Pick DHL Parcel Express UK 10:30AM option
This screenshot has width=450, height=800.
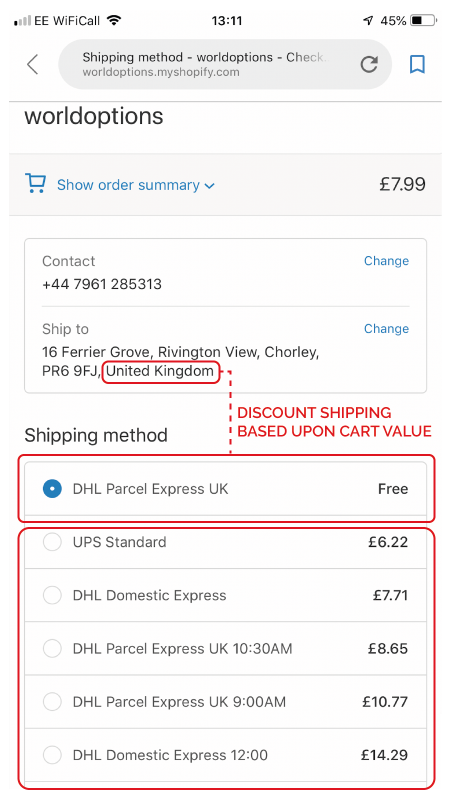click(x=226, y=648)
